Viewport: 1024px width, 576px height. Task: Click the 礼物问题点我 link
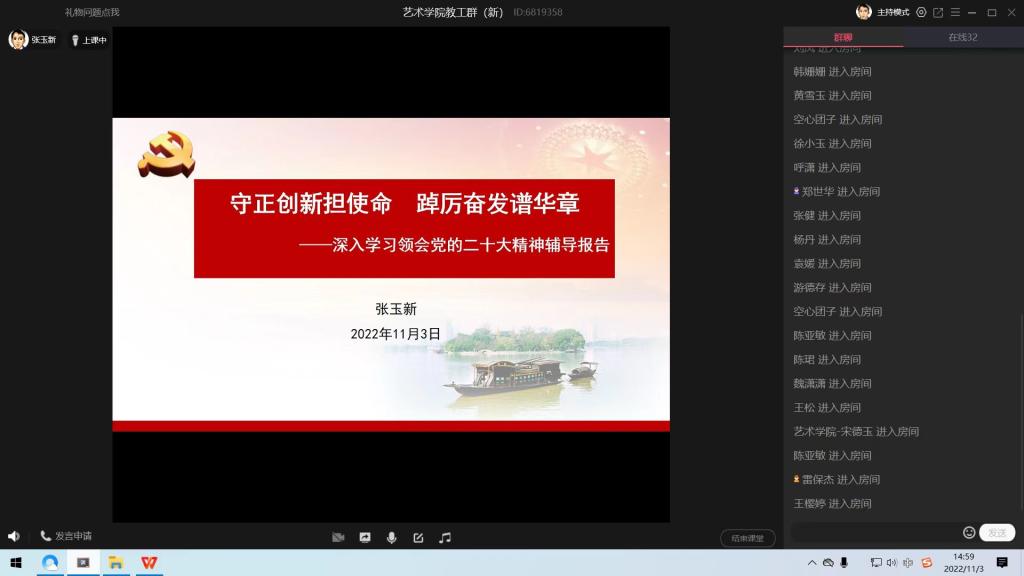pyautogui.click(x=92, y=12)
